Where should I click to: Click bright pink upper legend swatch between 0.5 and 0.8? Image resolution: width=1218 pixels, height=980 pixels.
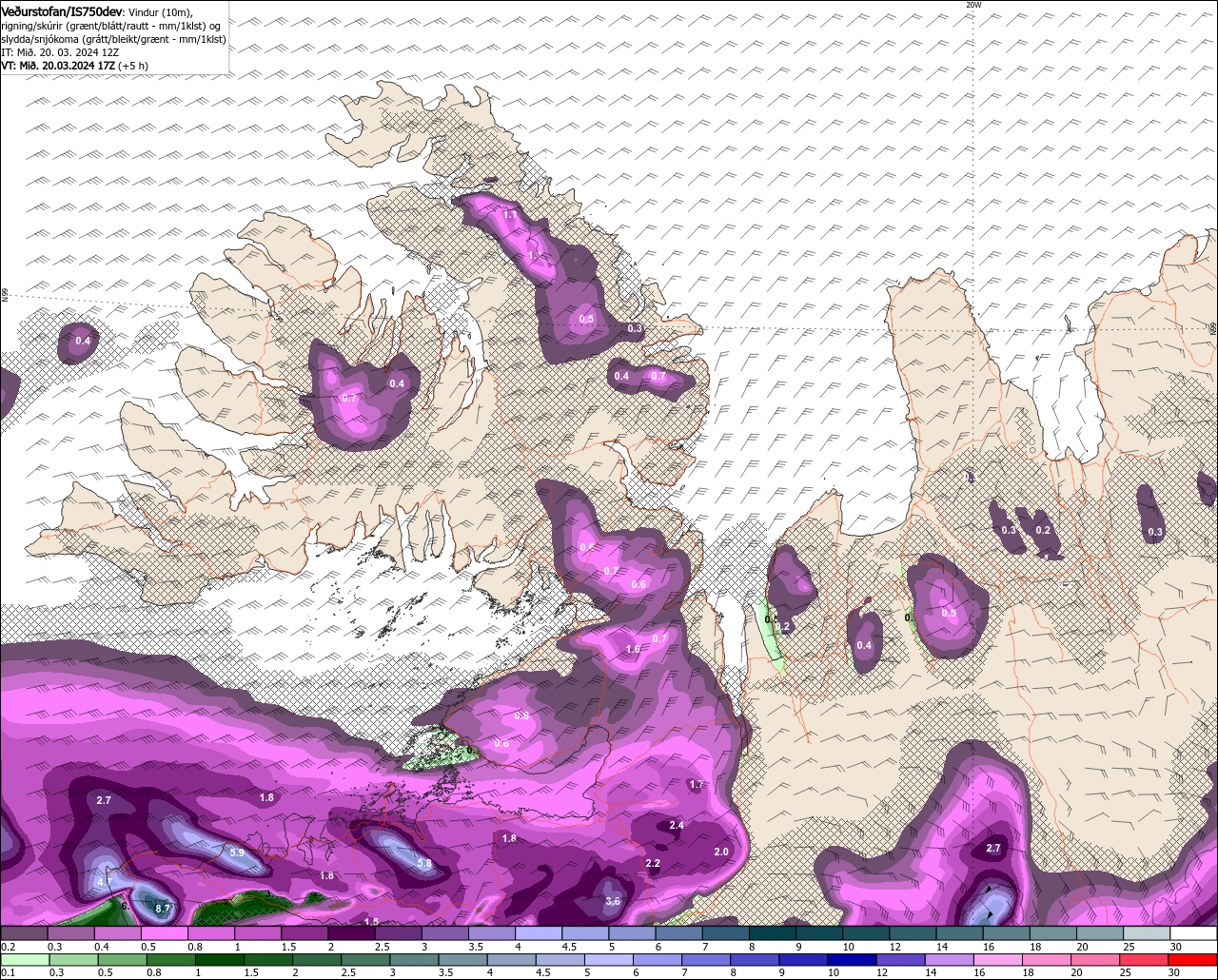pos(164,933)
